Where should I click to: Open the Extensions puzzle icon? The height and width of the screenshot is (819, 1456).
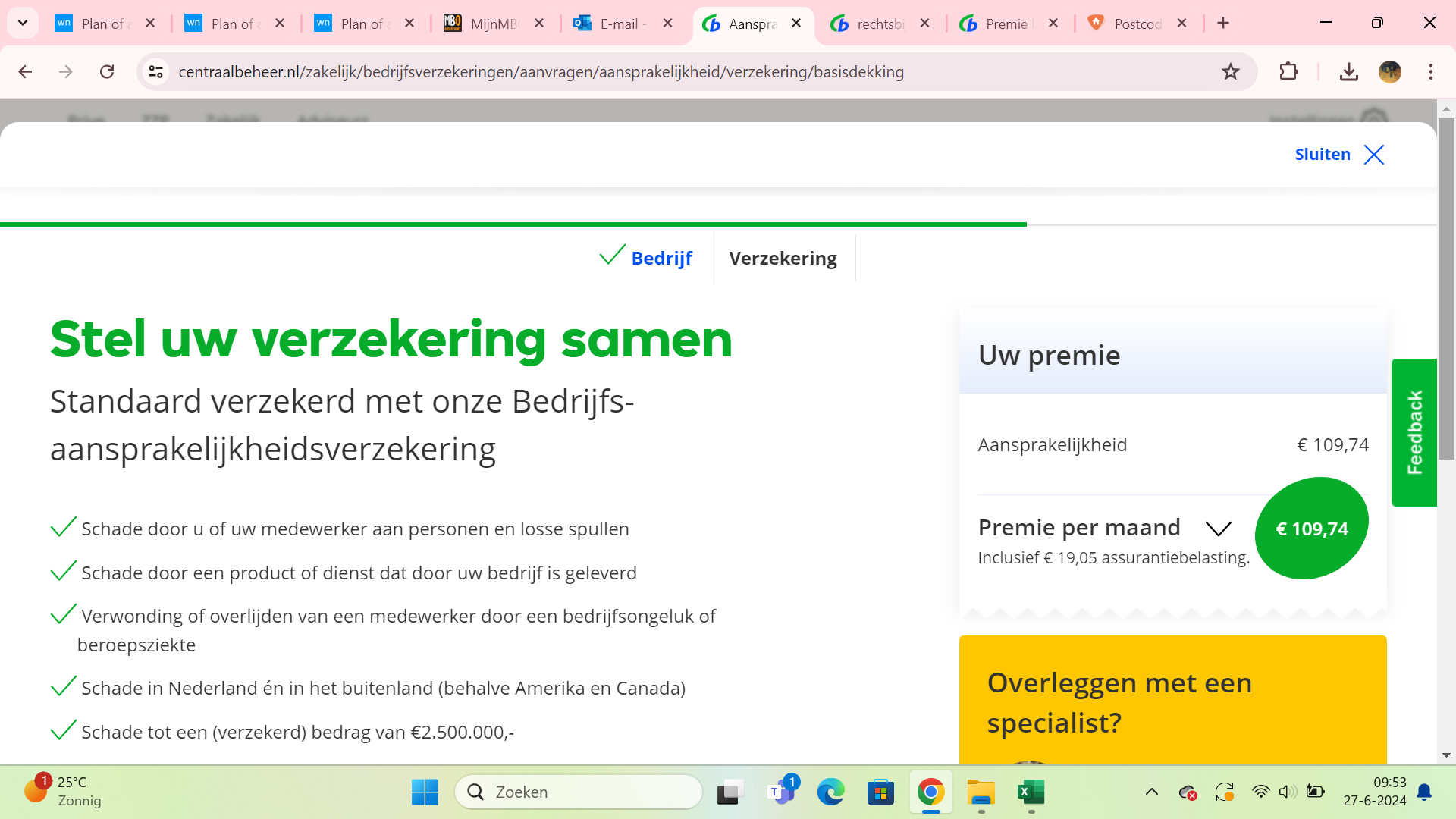pos(1288,72)
